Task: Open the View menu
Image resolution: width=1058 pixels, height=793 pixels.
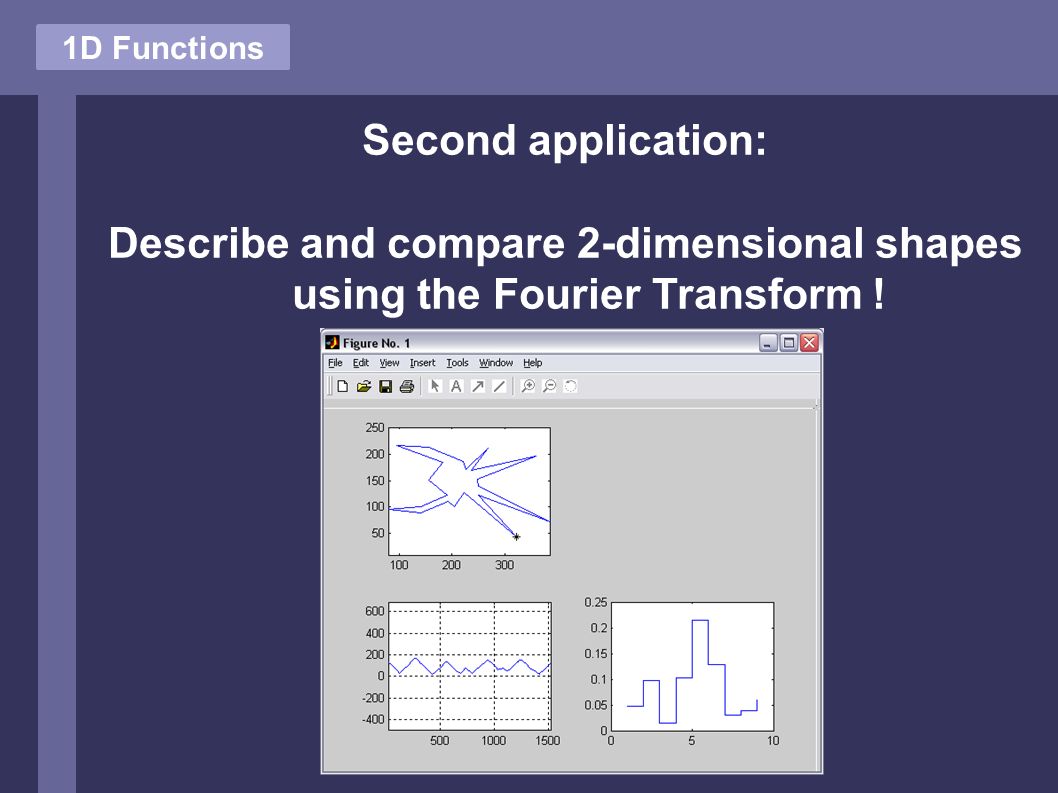Action: (x=389, y=362)
